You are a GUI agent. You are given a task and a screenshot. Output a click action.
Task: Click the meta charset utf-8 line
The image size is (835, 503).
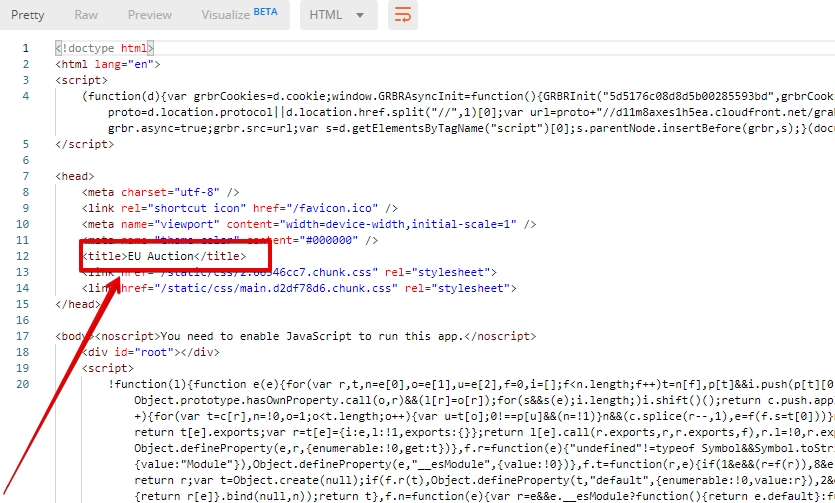[x=160, y=192]
